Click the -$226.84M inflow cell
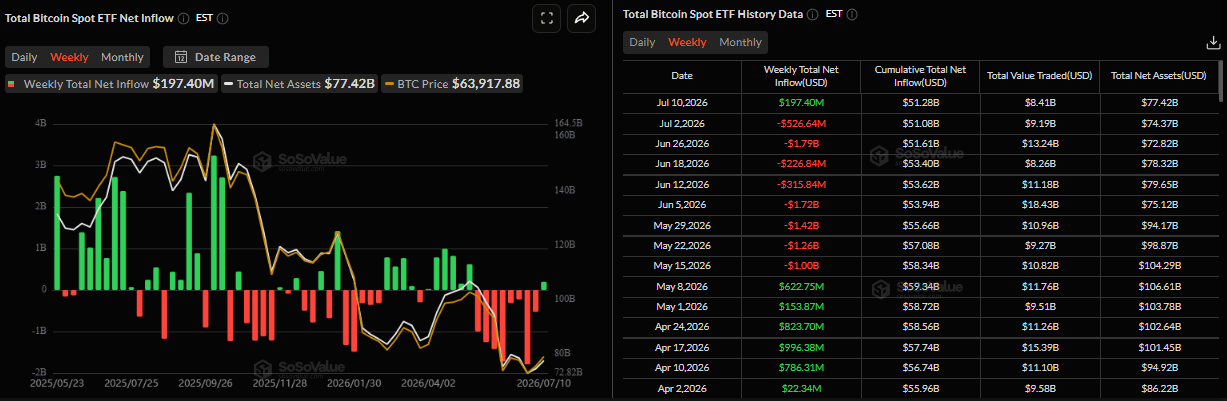The height and width of the screenshot is (401, 1227). click(800, 163)
